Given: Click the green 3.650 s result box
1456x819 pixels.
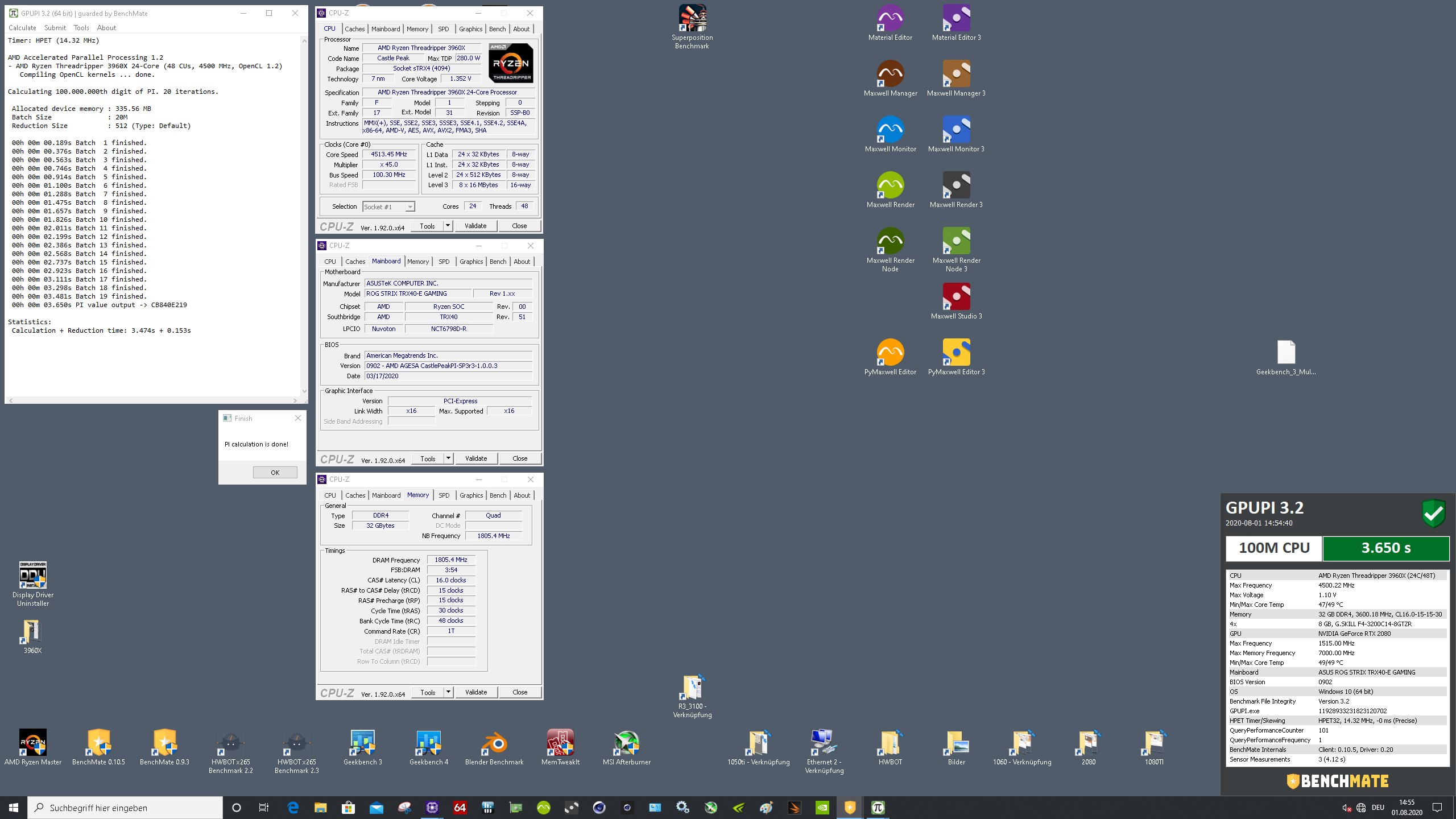Looking at the screenshot, I should pyautogui.click(x=1385, y=548).
